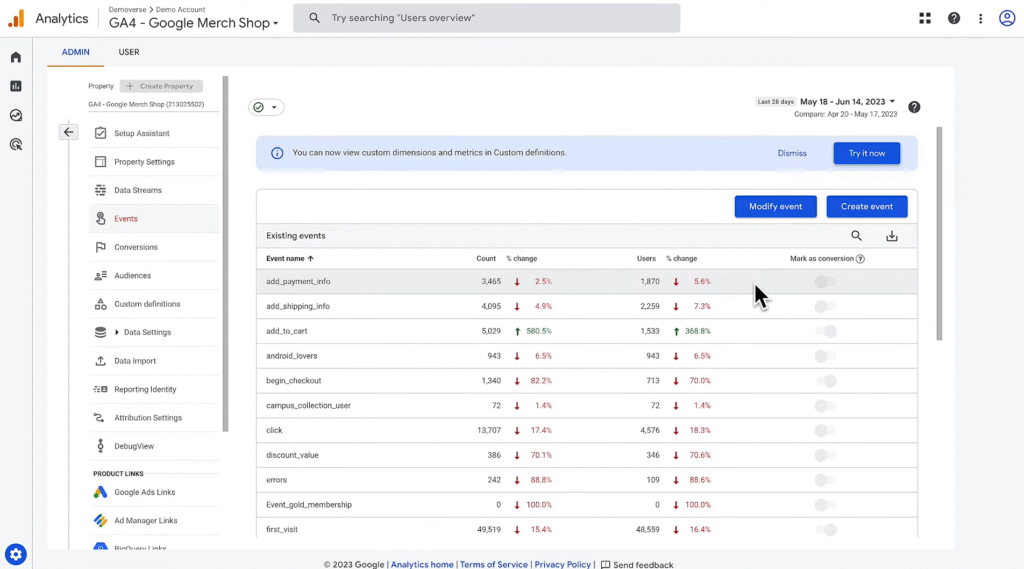Click the Event_gold_membership event name

(x=308, y=505)
